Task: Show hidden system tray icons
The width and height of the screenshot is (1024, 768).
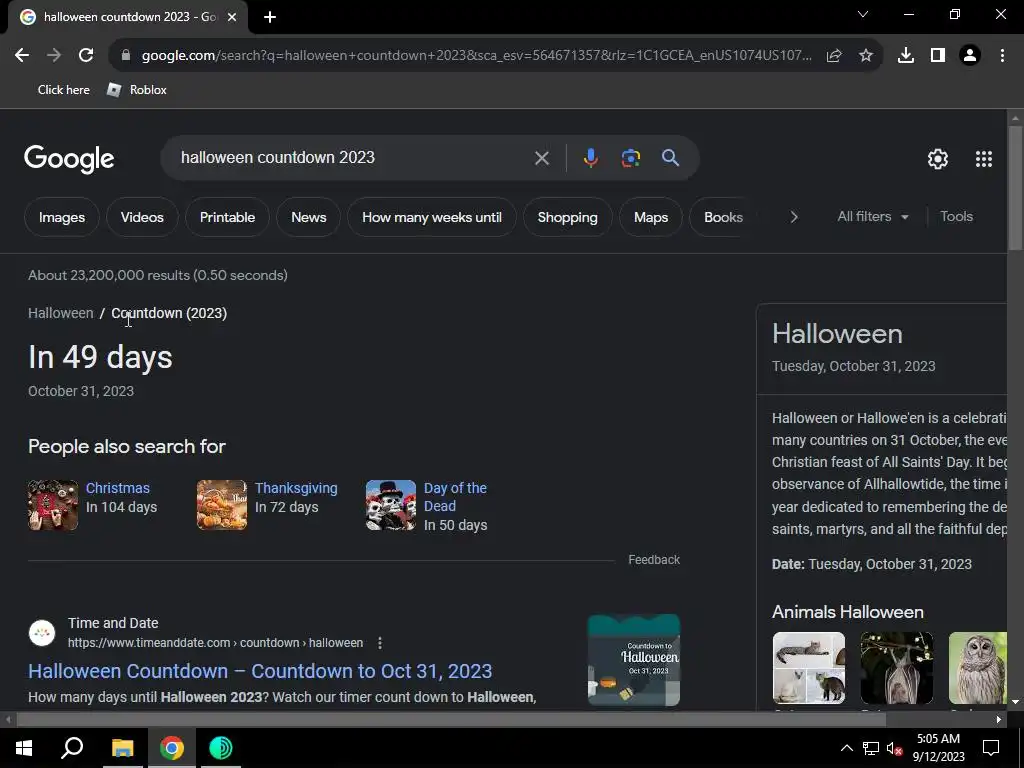Action: click(x=846, y=748)
